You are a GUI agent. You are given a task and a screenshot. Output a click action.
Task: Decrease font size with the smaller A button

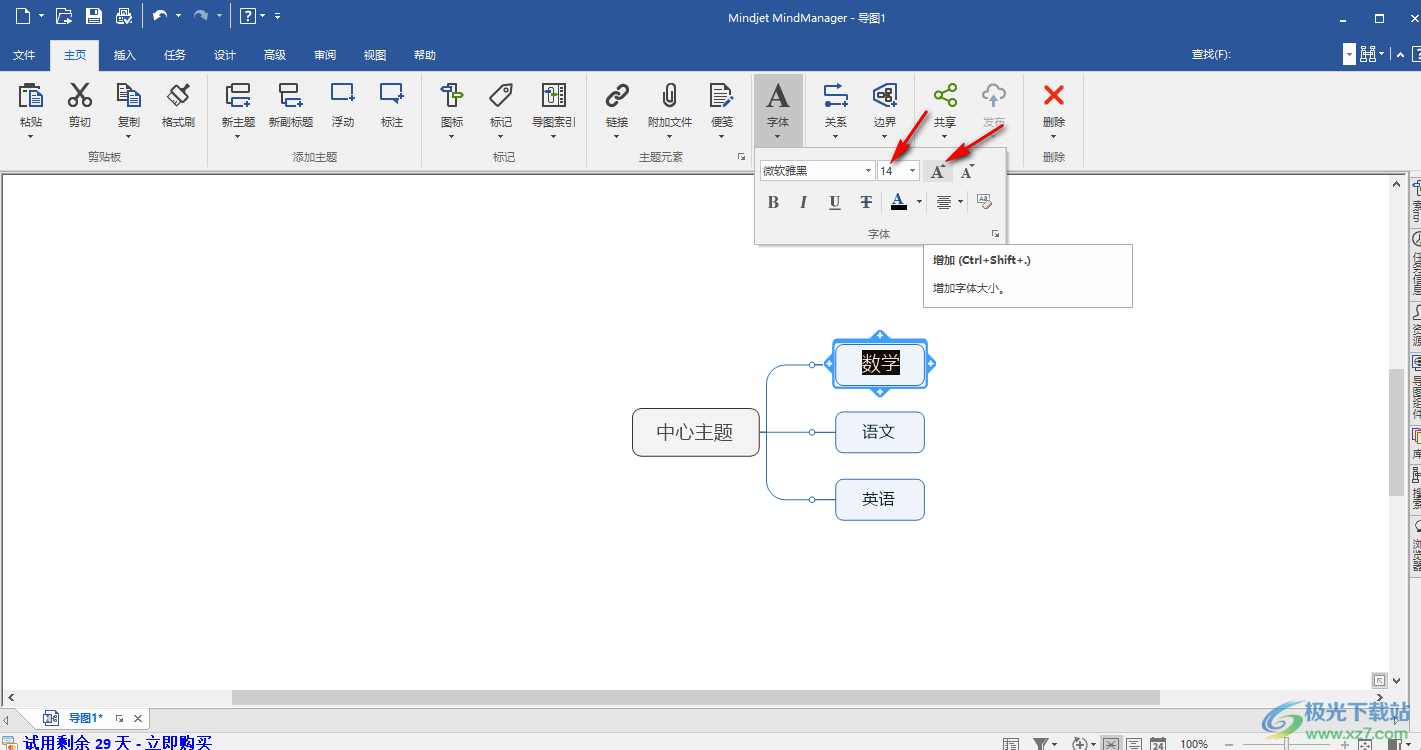click(967, 171)
